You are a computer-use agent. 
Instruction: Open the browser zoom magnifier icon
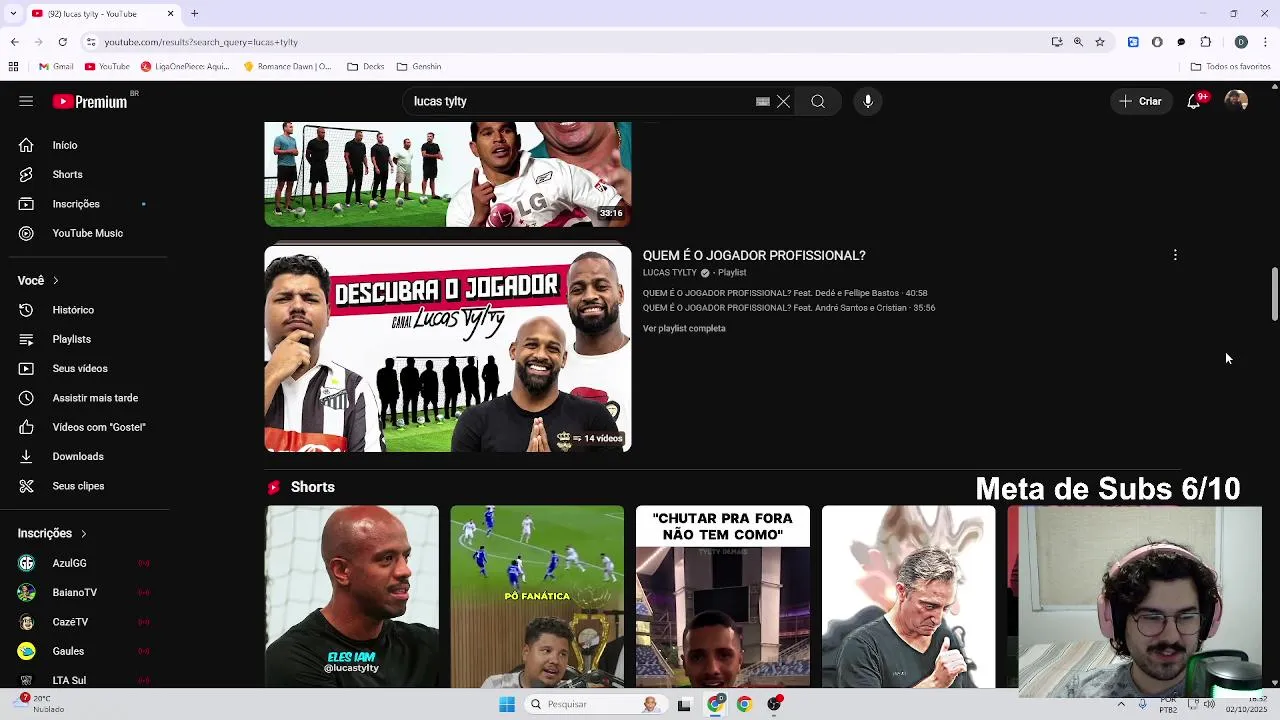point(1078,42)
